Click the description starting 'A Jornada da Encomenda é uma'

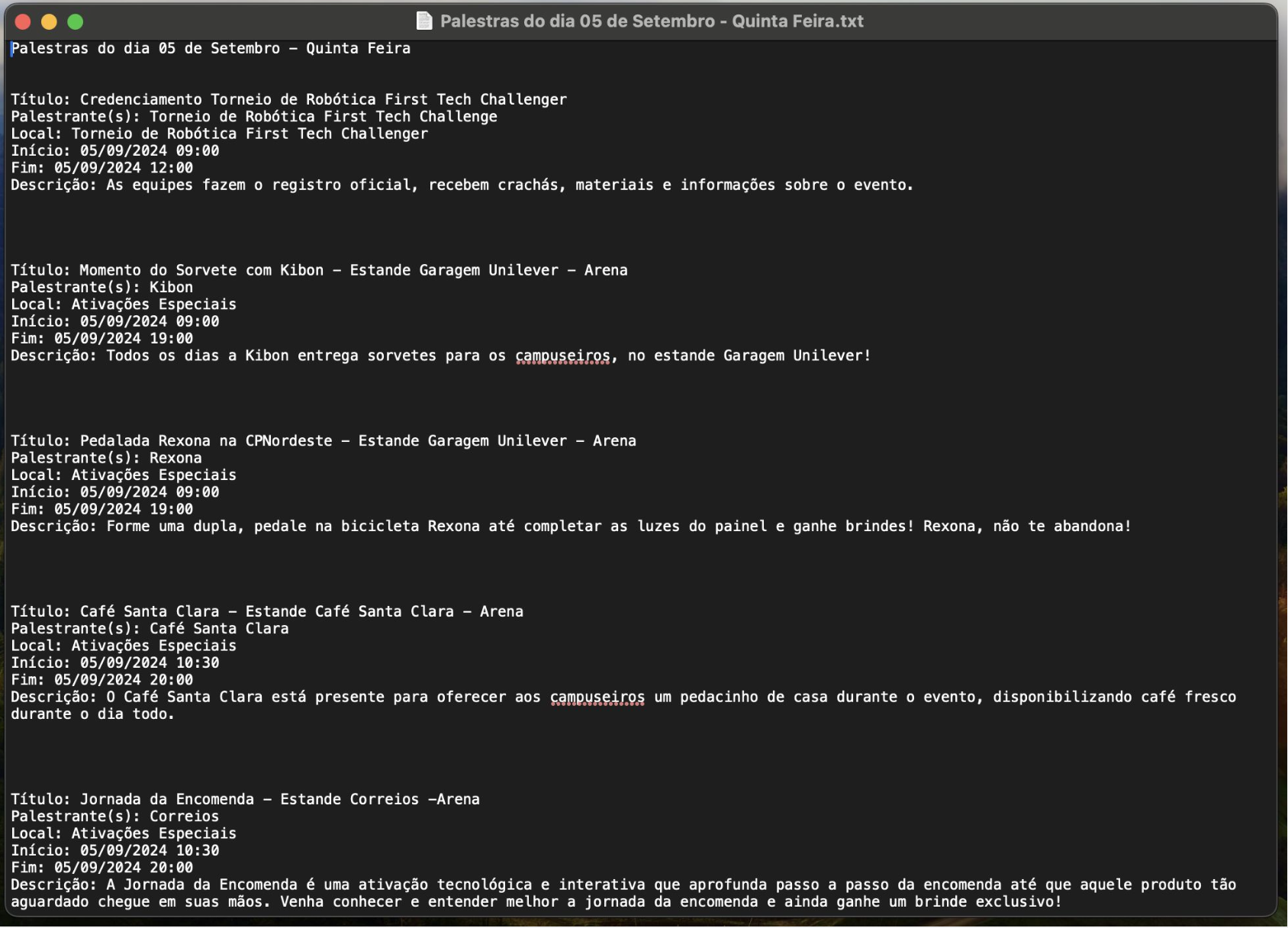(623, 884)
